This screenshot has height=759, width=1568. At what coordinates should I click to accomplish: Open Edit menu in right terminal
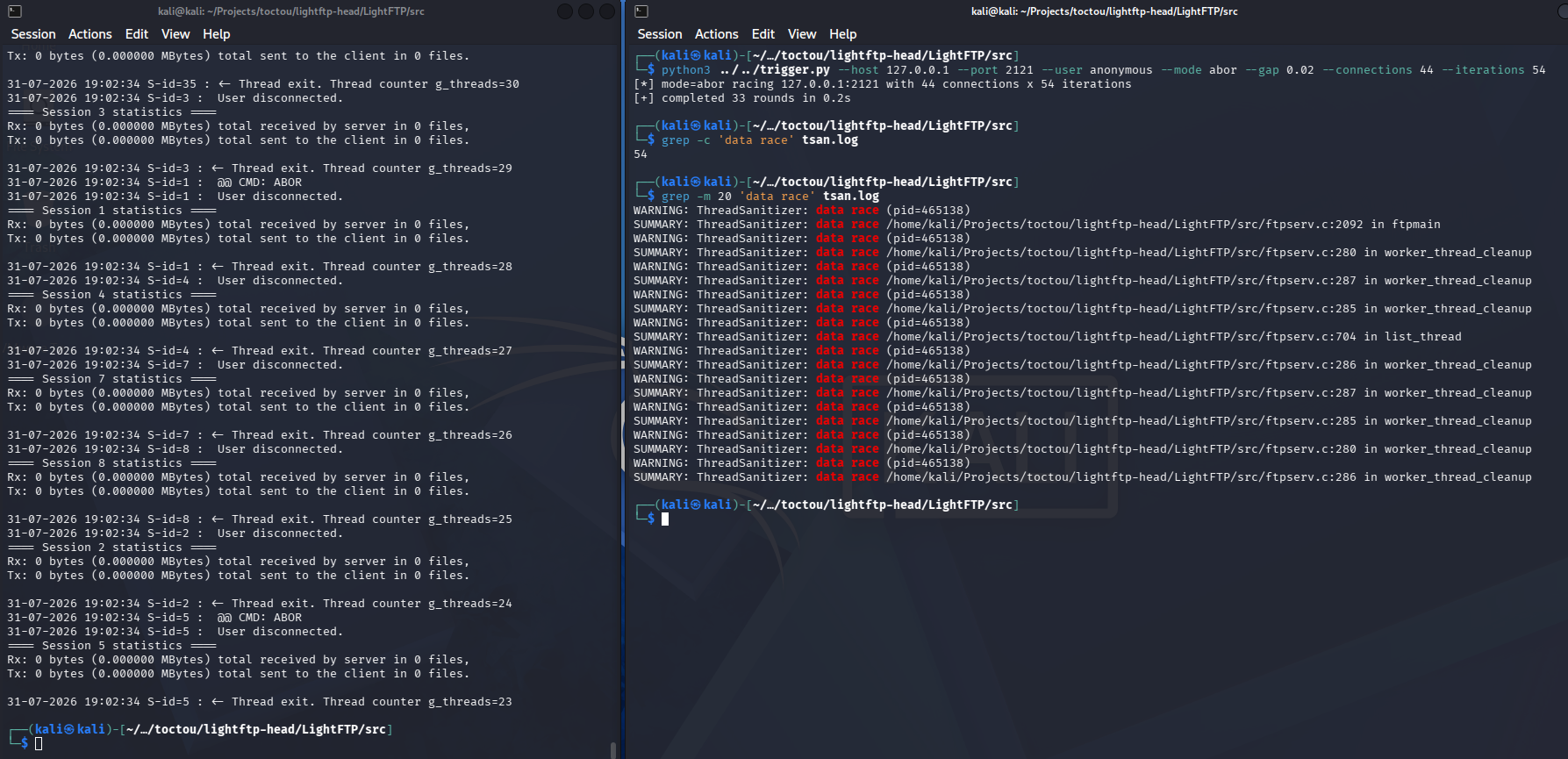763,34
